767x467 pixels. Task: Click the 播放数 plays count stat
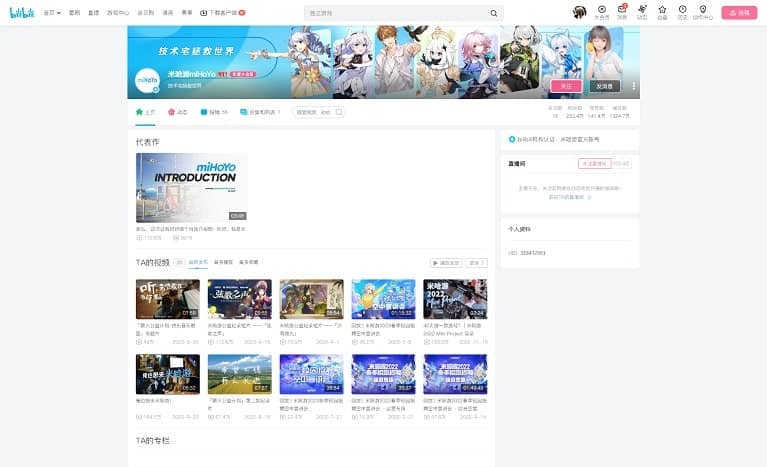pyautogui.click(x=619, y=112)
